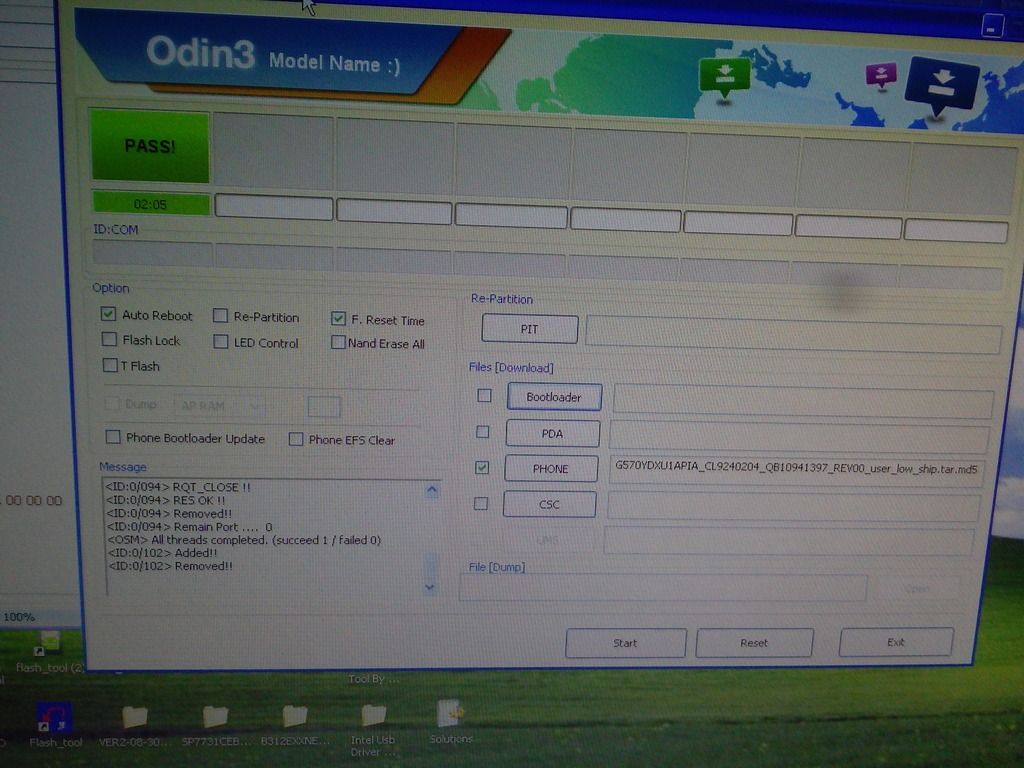The height and width of the screenshot is (768, 1024).
Task: Check the Nand Erase All option
Action: [x=338, y=342]
